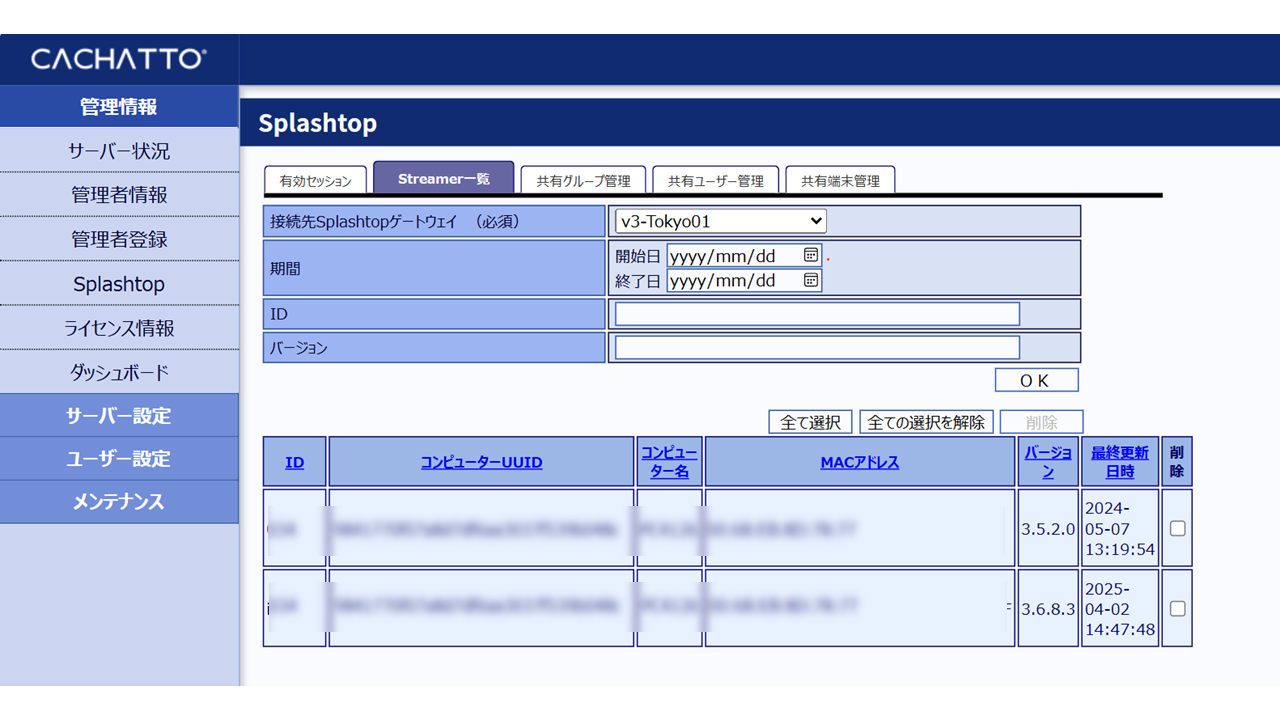Sort by コンピューターUUID column header
The width and height of the screenshot is (1280, 720).
tap(481, 462)
